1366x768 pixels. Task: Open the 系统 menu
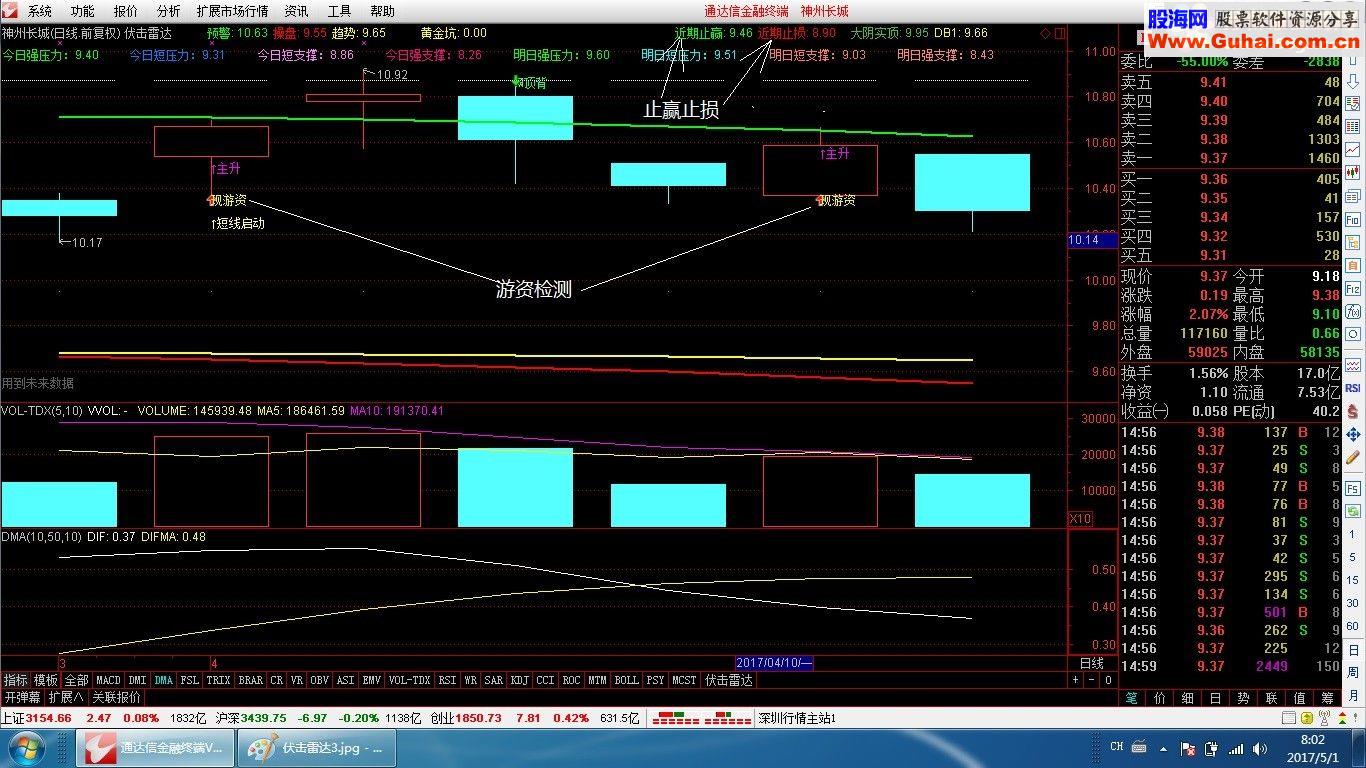(x=40, y=11)
